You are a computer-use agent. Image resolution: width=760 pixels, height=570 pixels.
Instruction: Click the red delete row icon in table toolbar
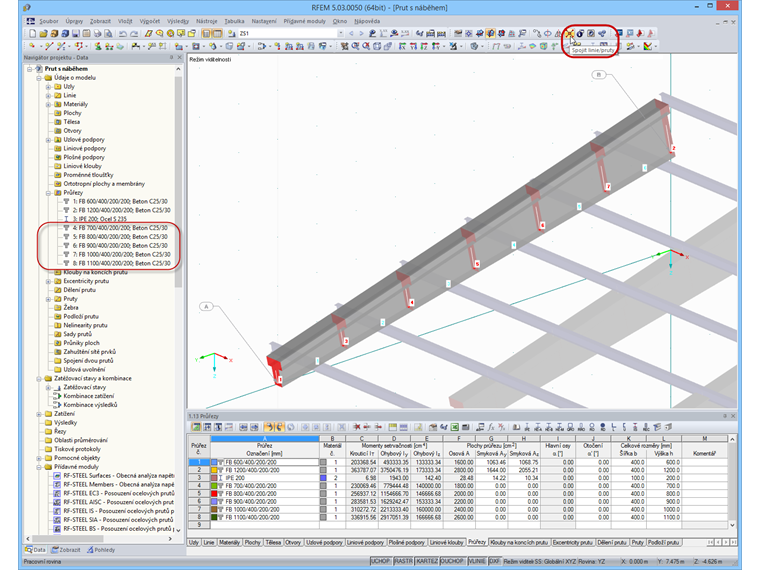(x=357, y=427)
